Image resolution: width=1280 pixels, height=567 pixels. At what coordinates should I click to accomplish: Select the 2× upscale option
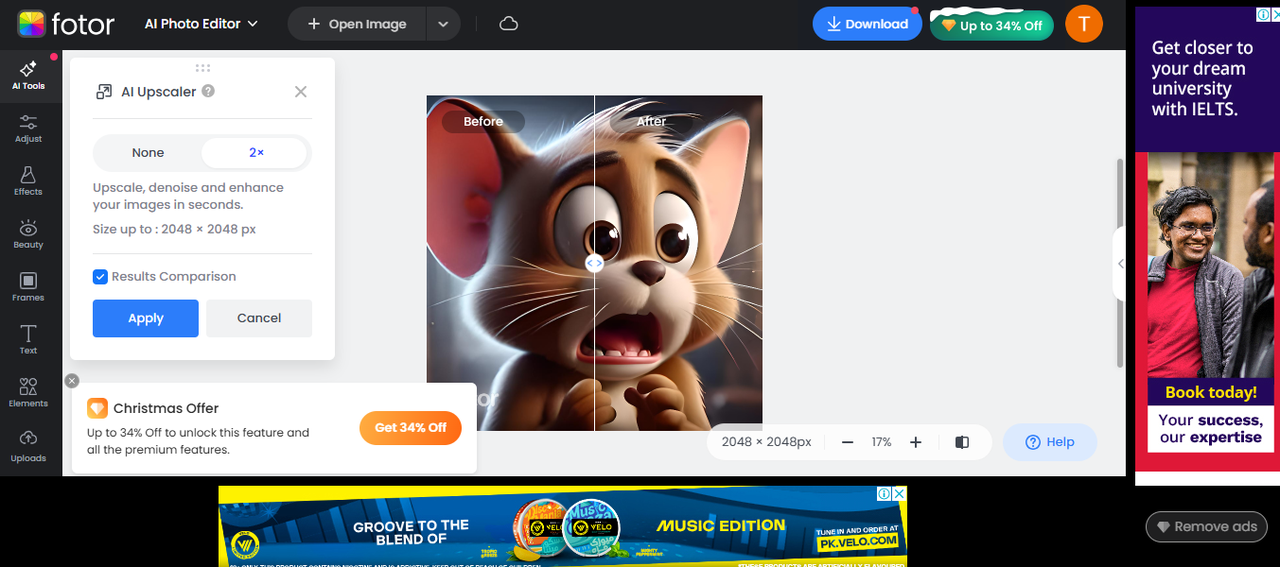tap(256, 153)
